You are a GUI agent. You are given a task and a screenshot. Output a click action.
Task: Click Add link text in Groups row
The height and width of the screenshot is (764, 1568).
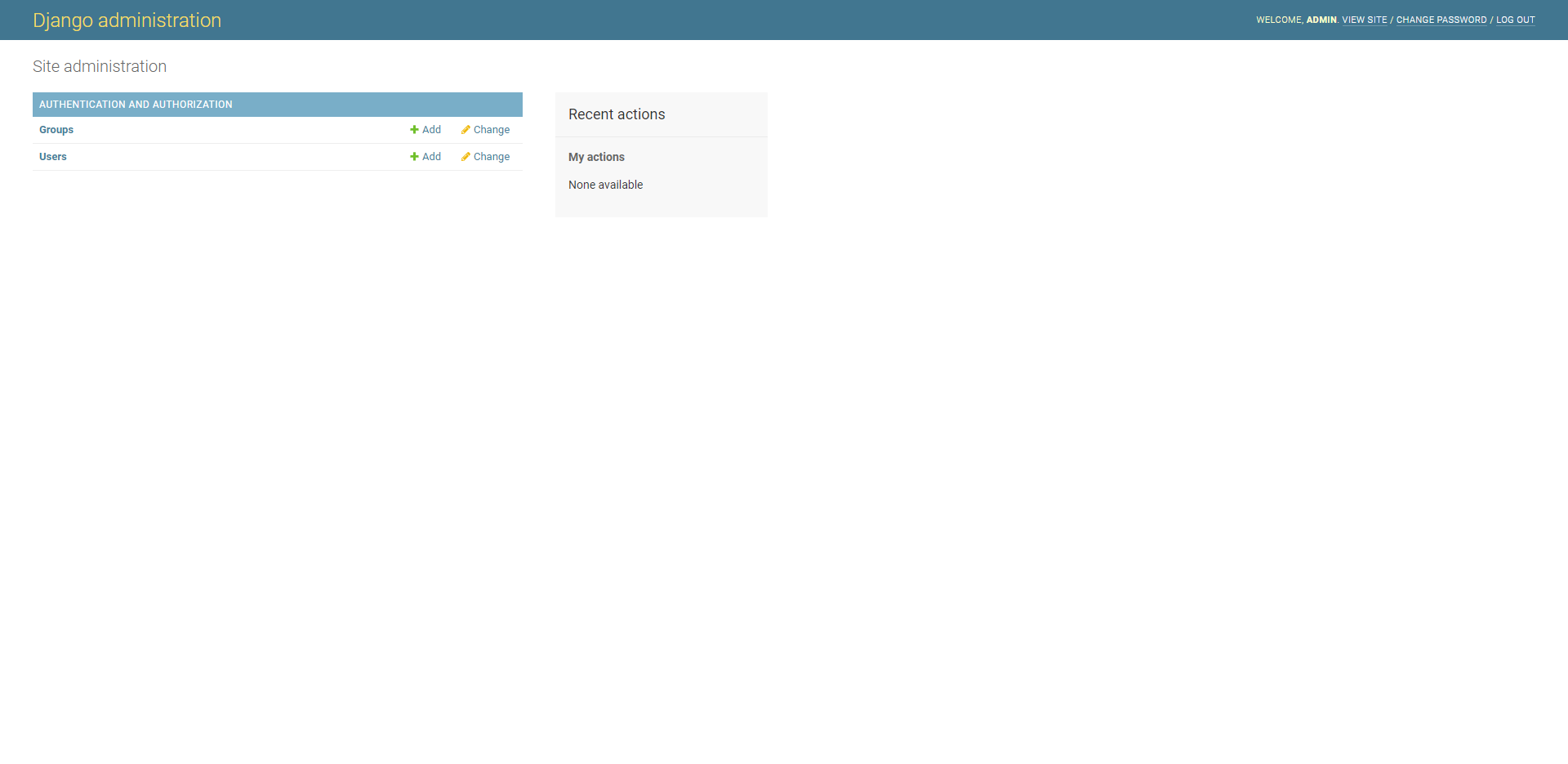[x=431, y=130]
